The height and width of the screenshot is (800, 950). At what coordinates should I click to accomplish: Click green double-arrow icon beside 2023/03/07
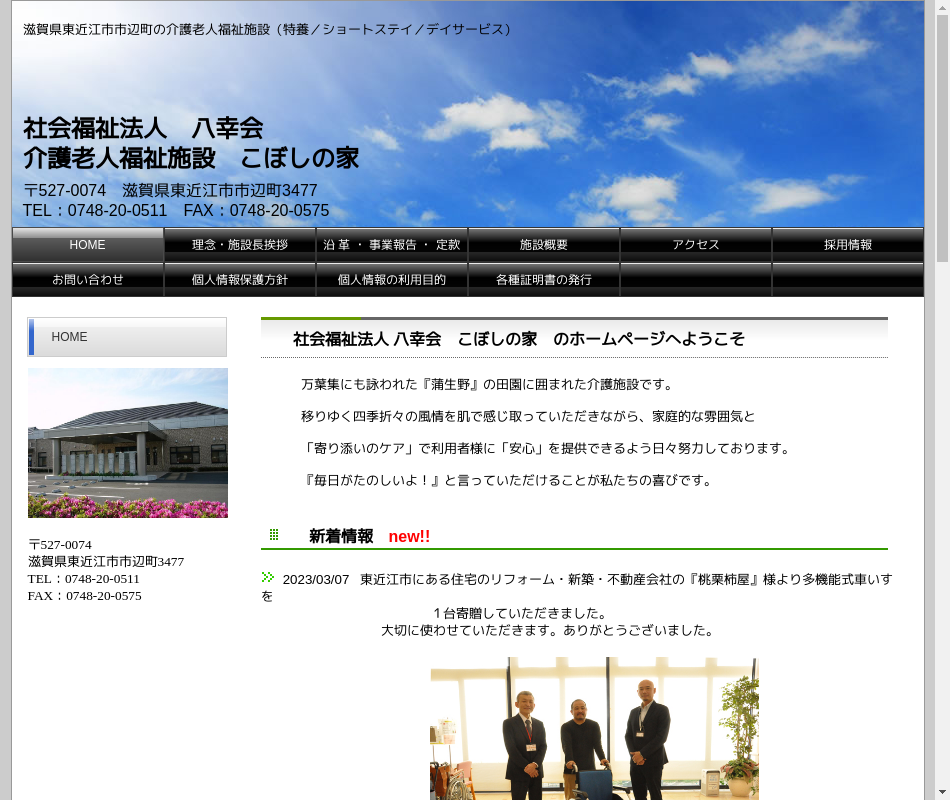268,577
